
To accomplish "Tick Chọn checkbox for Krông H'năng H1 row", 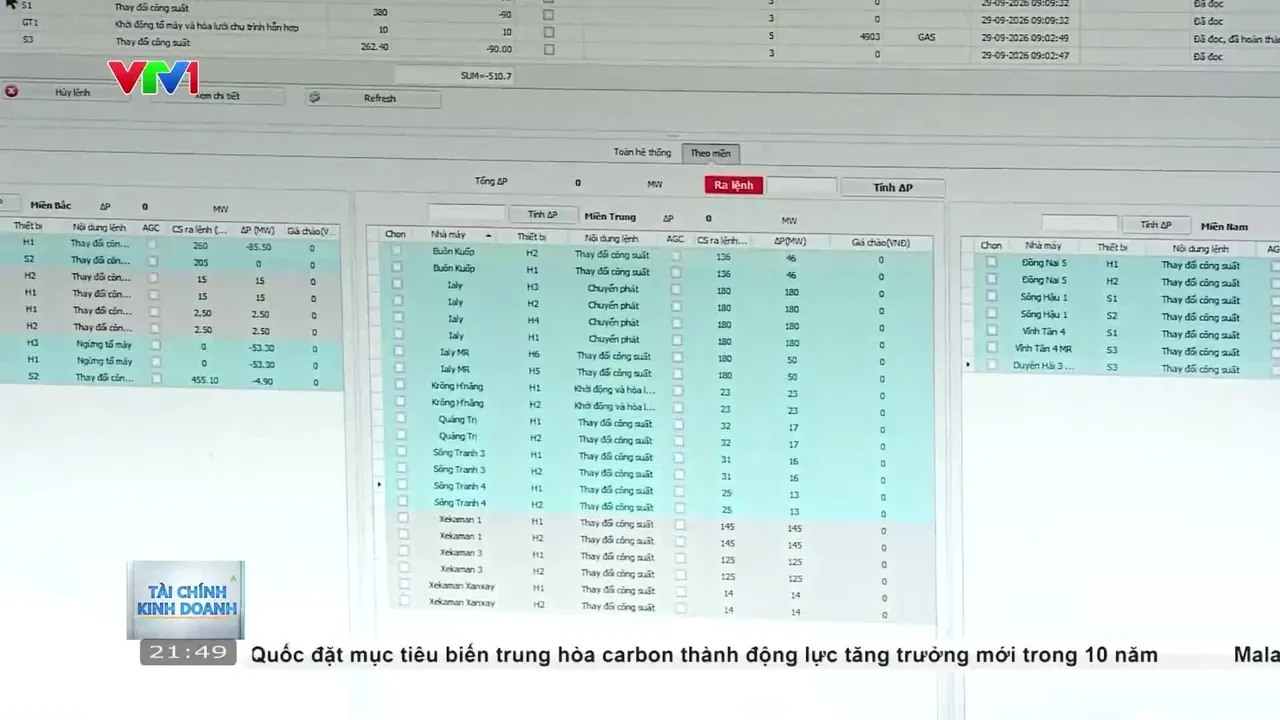I will point(400,385).
